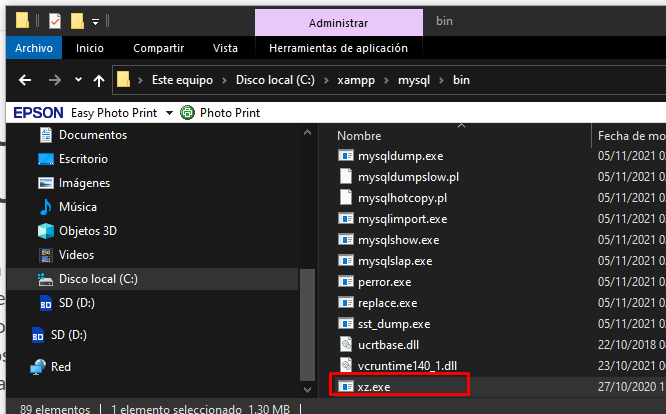Image resolution: width=666 pixels, height=414 pixels.
Task: Click the Objetos 3D icon
Action: pos(45,231)
